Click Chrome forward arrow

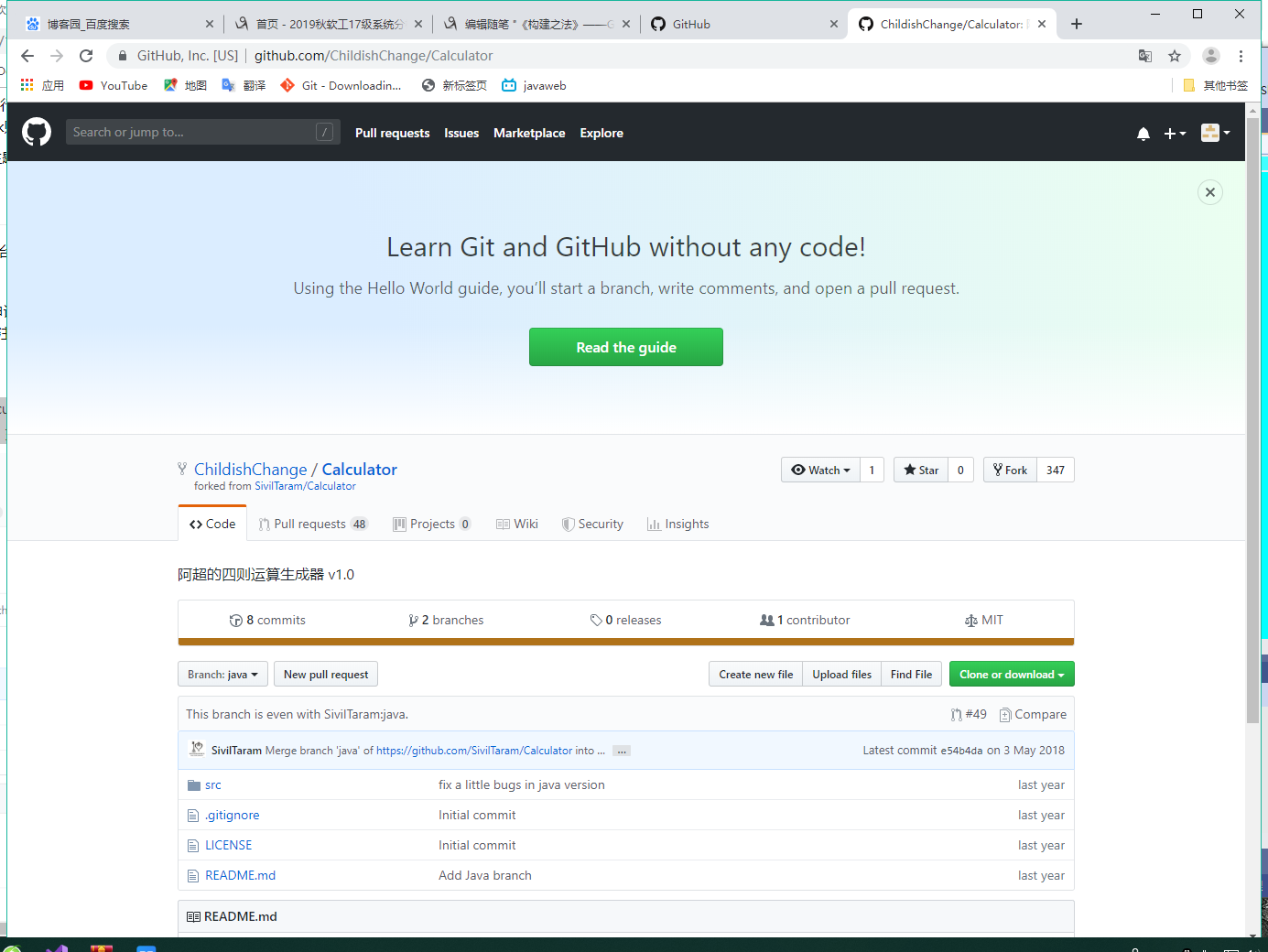pos(57,56)
